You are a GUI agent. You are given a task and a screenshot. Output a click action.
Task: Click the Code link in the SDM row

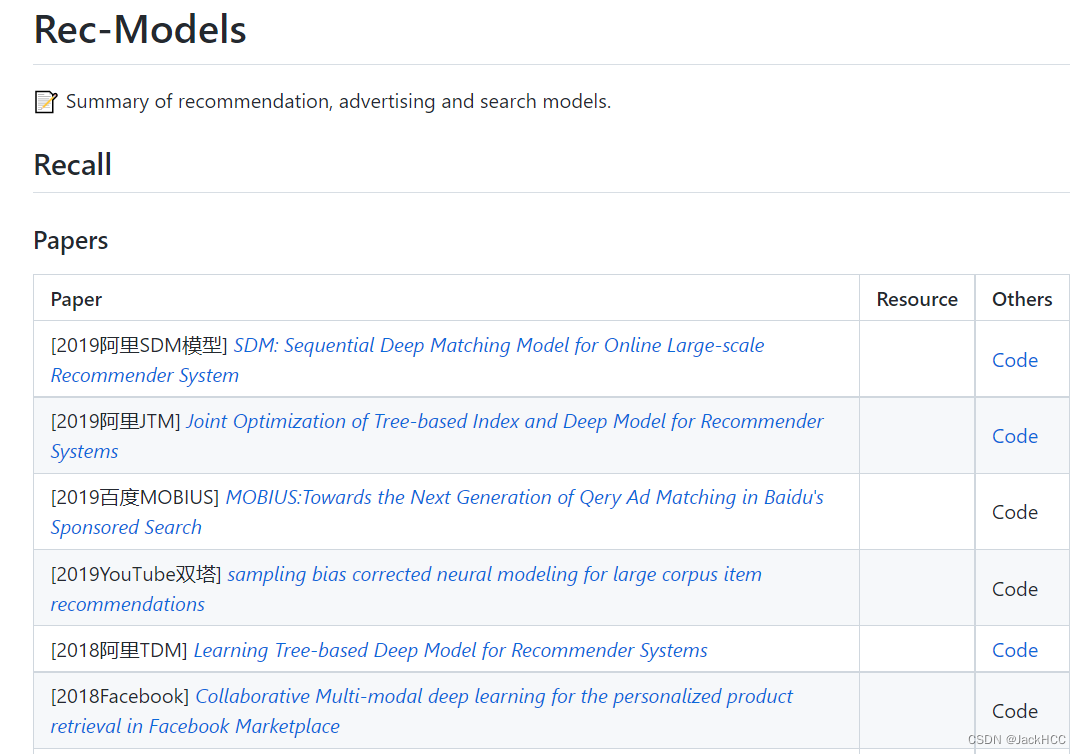(1015, 360)
